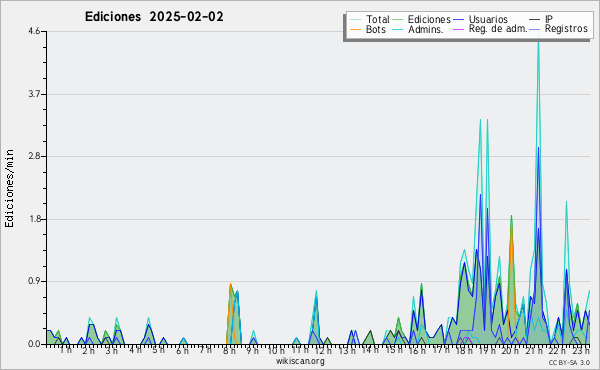Click the Reg. de adm. magenta line swatch

pos(458,29)
